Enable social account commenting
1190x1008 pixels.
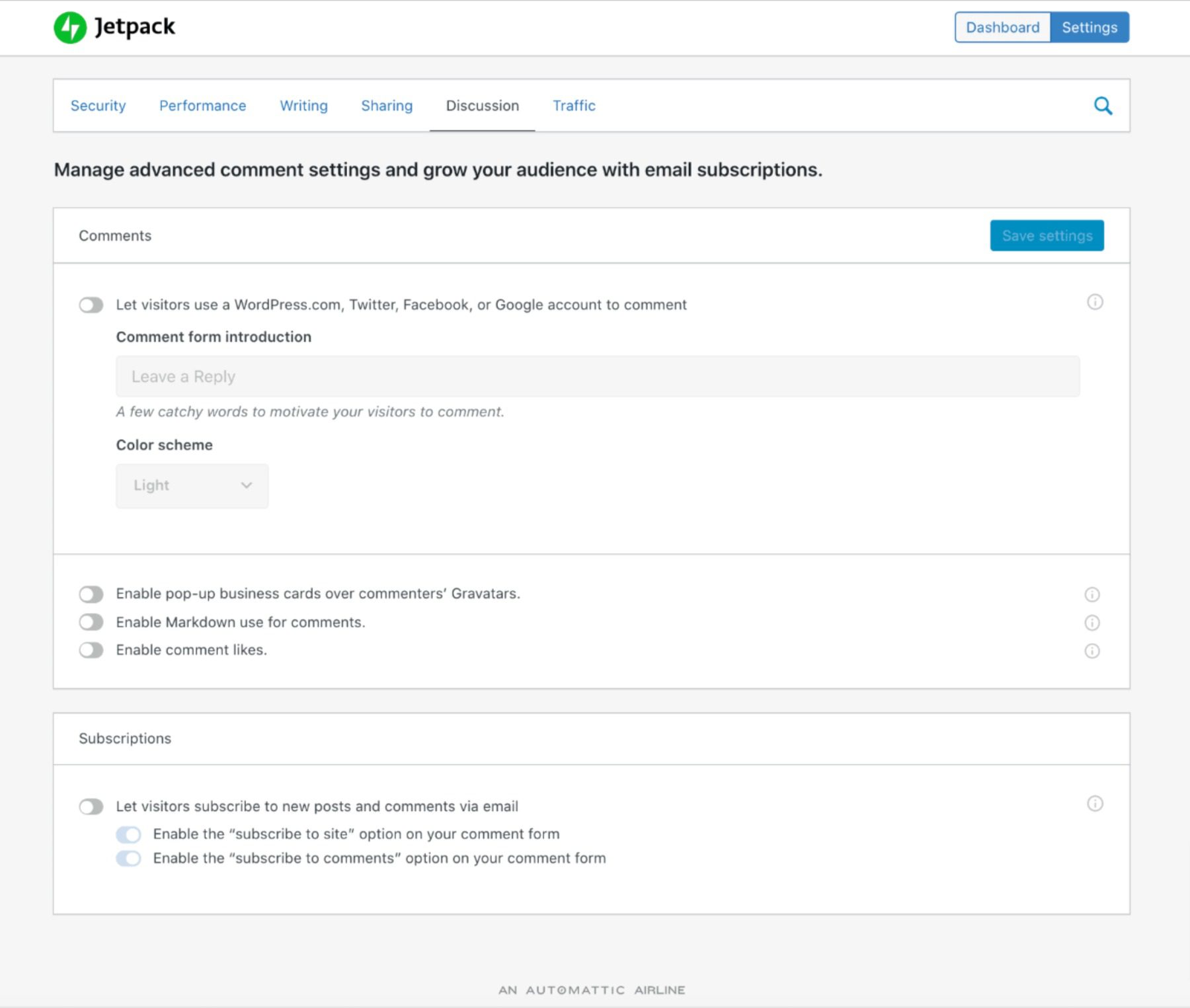click(91, 305)
